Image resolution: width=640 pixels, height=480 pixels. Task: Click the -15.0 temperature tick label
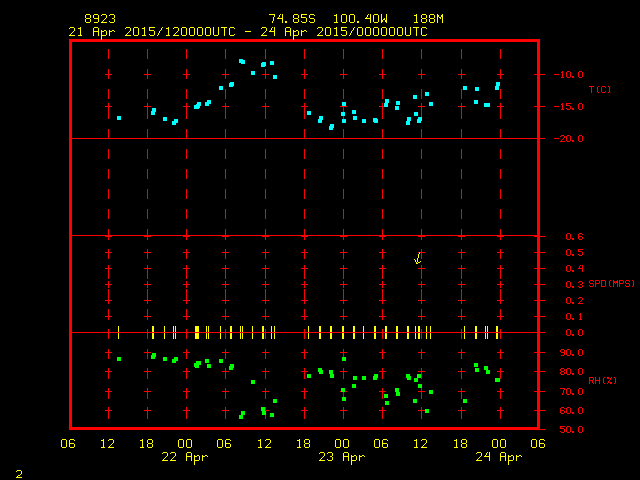[x=567, y=107]
